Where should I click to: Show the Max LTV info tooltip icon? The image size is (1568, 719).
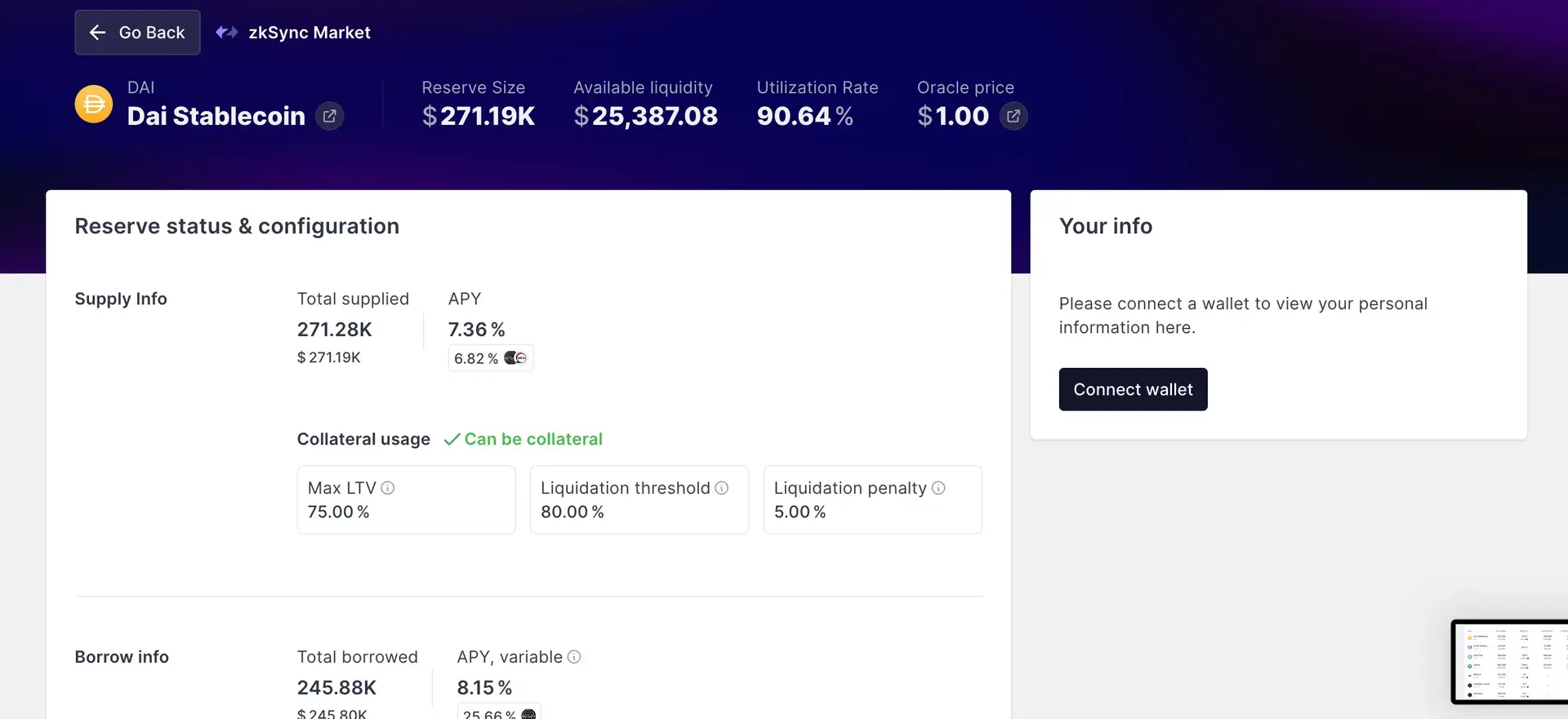[x=388, y=488]
